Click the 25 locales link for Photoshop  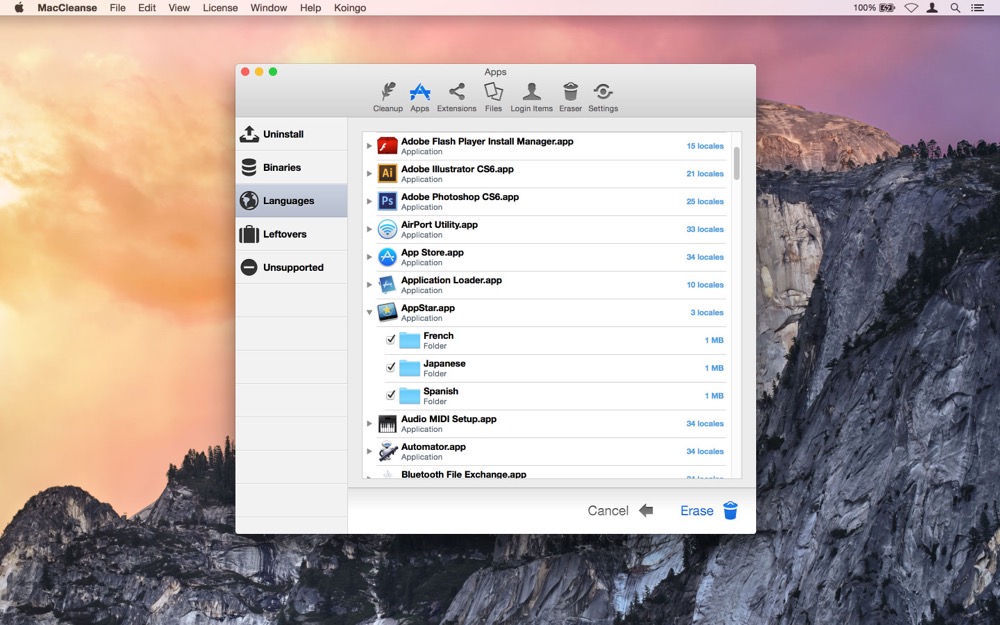tap(705, 202)
